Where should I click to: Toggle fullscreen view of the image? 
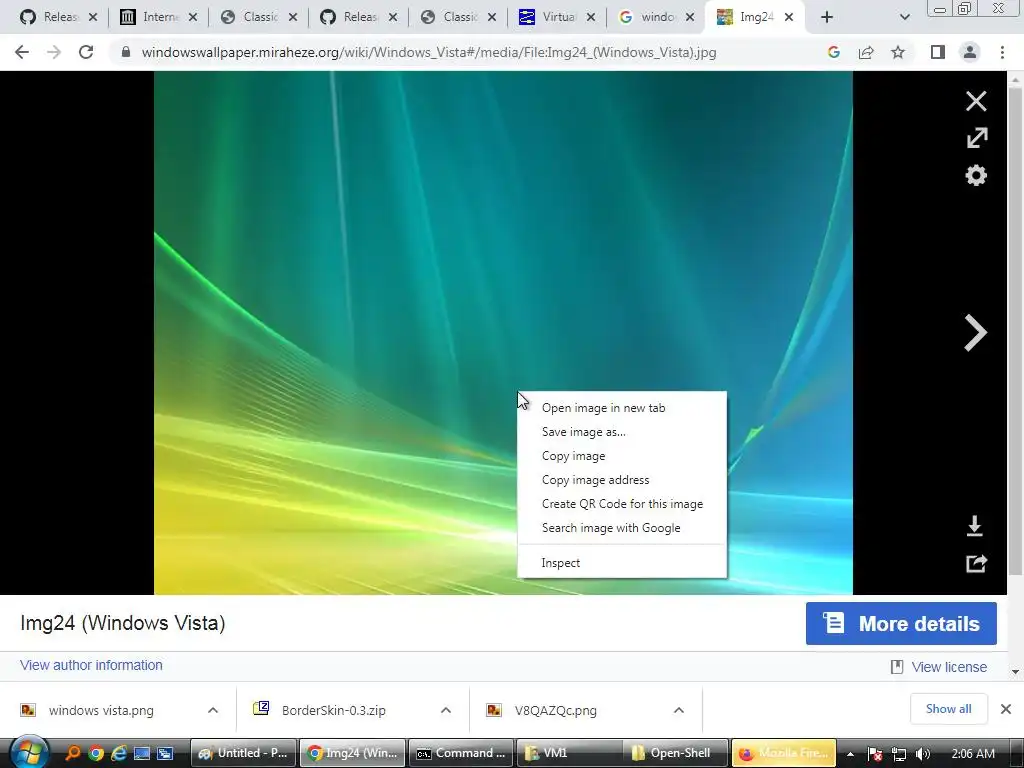point(976,138)
